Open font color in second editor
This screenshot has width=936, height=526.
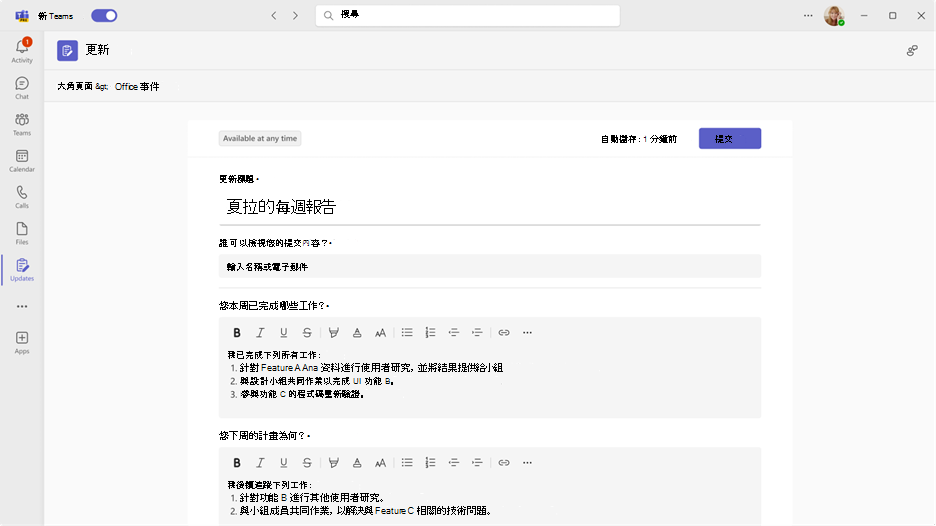click(357, 463)
